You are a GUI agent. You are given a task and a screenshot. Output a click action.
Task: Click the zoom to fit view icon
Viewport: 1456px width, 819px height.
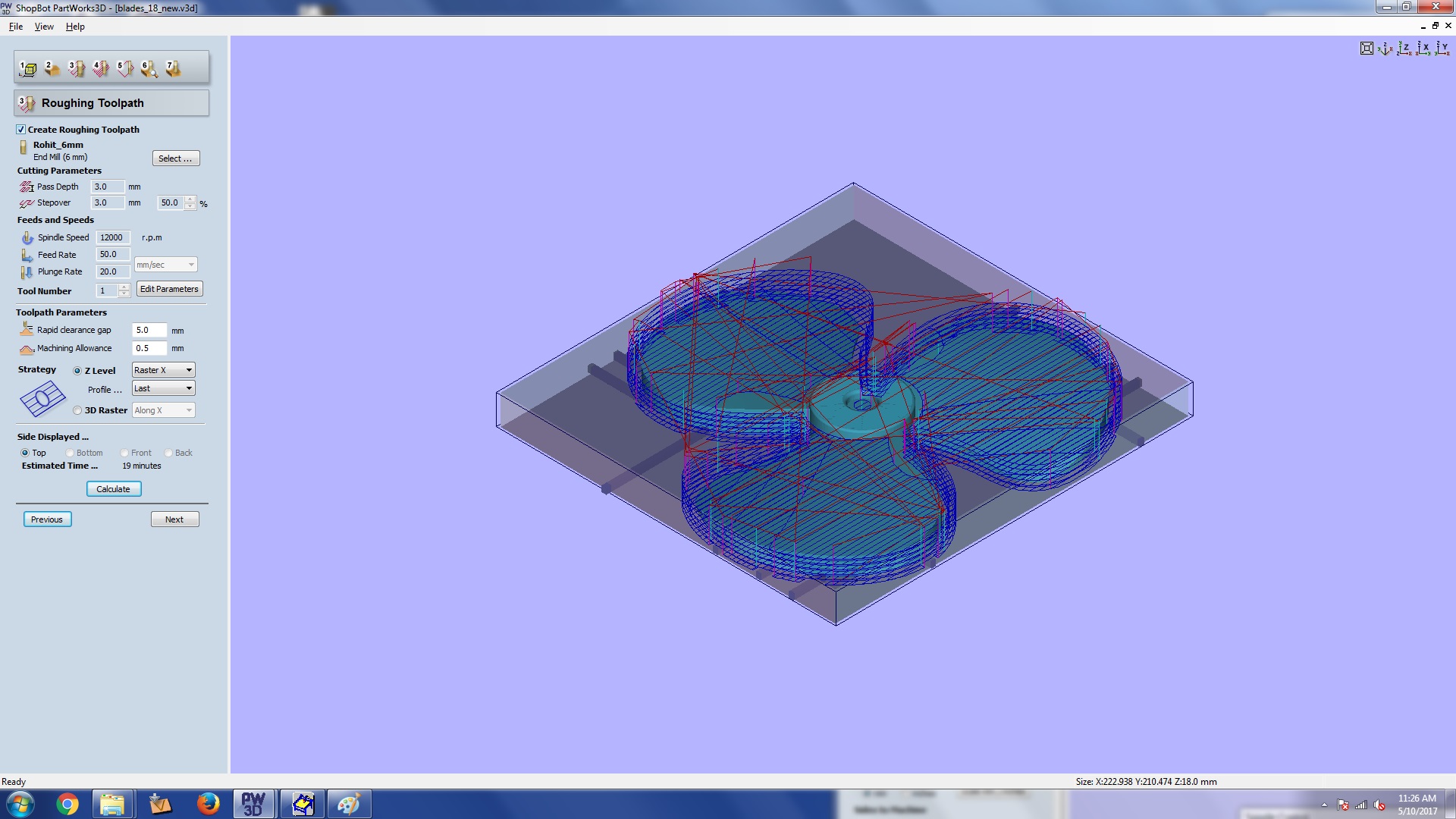[1367, 49]
